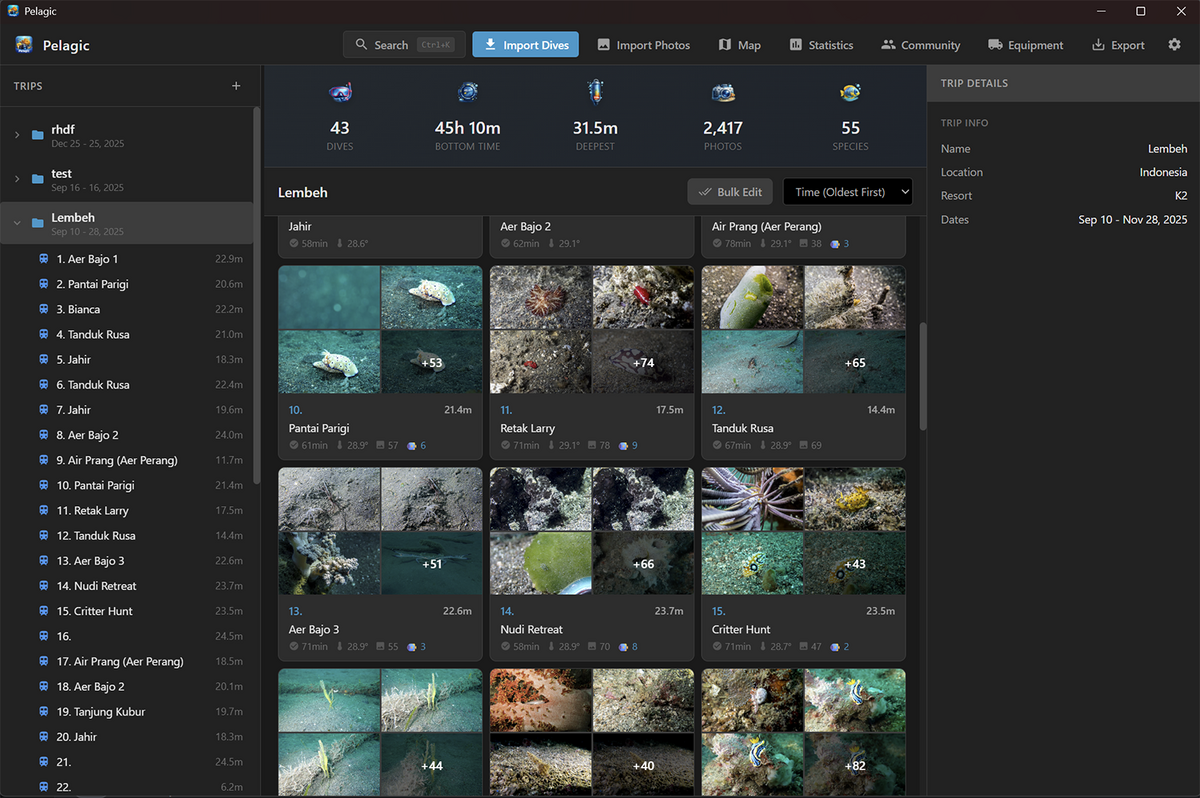Collapse the Lembeh trip folder

(17, 223)
